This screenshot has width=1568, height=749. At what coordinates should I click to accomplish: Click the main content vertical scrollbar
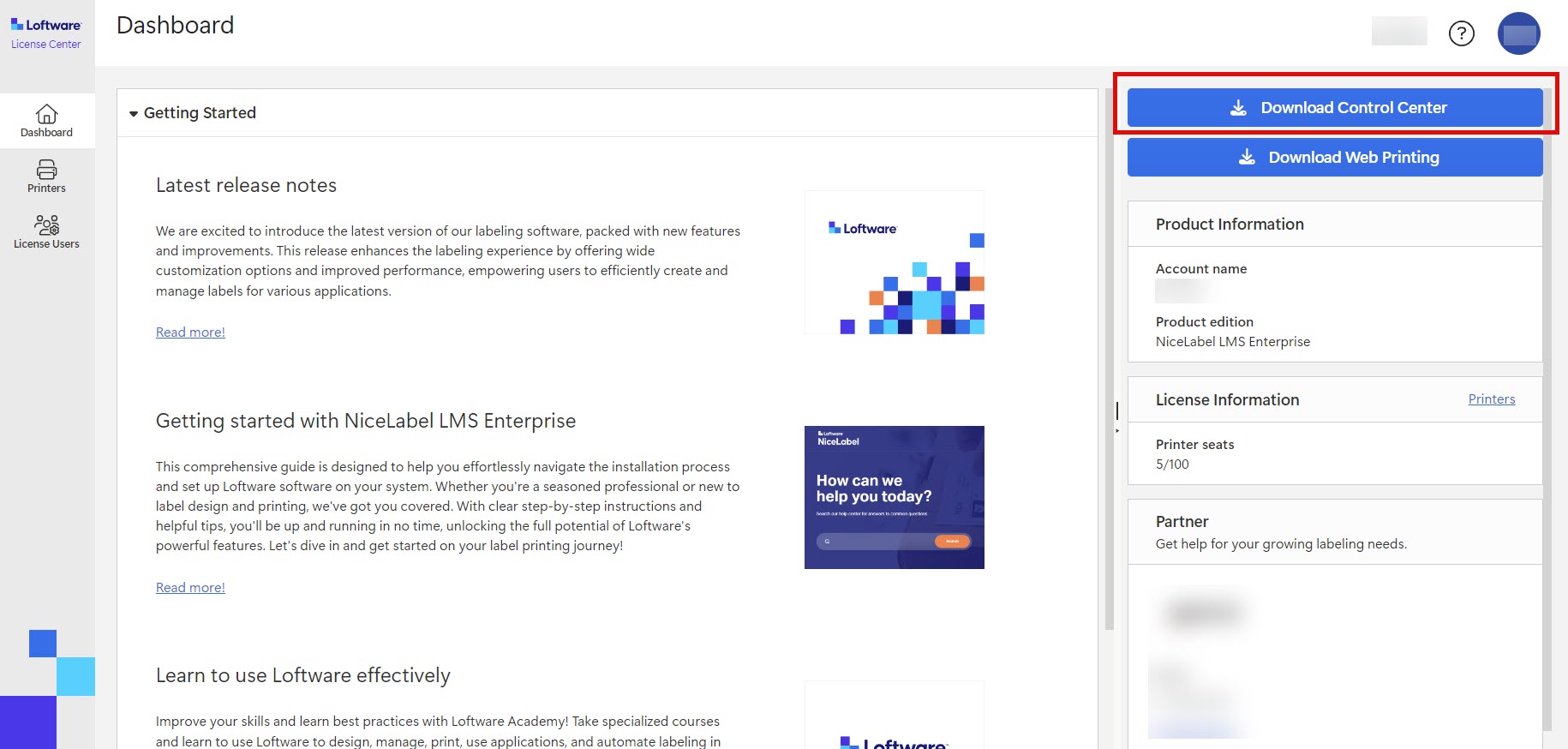(x=1110, y=360)
